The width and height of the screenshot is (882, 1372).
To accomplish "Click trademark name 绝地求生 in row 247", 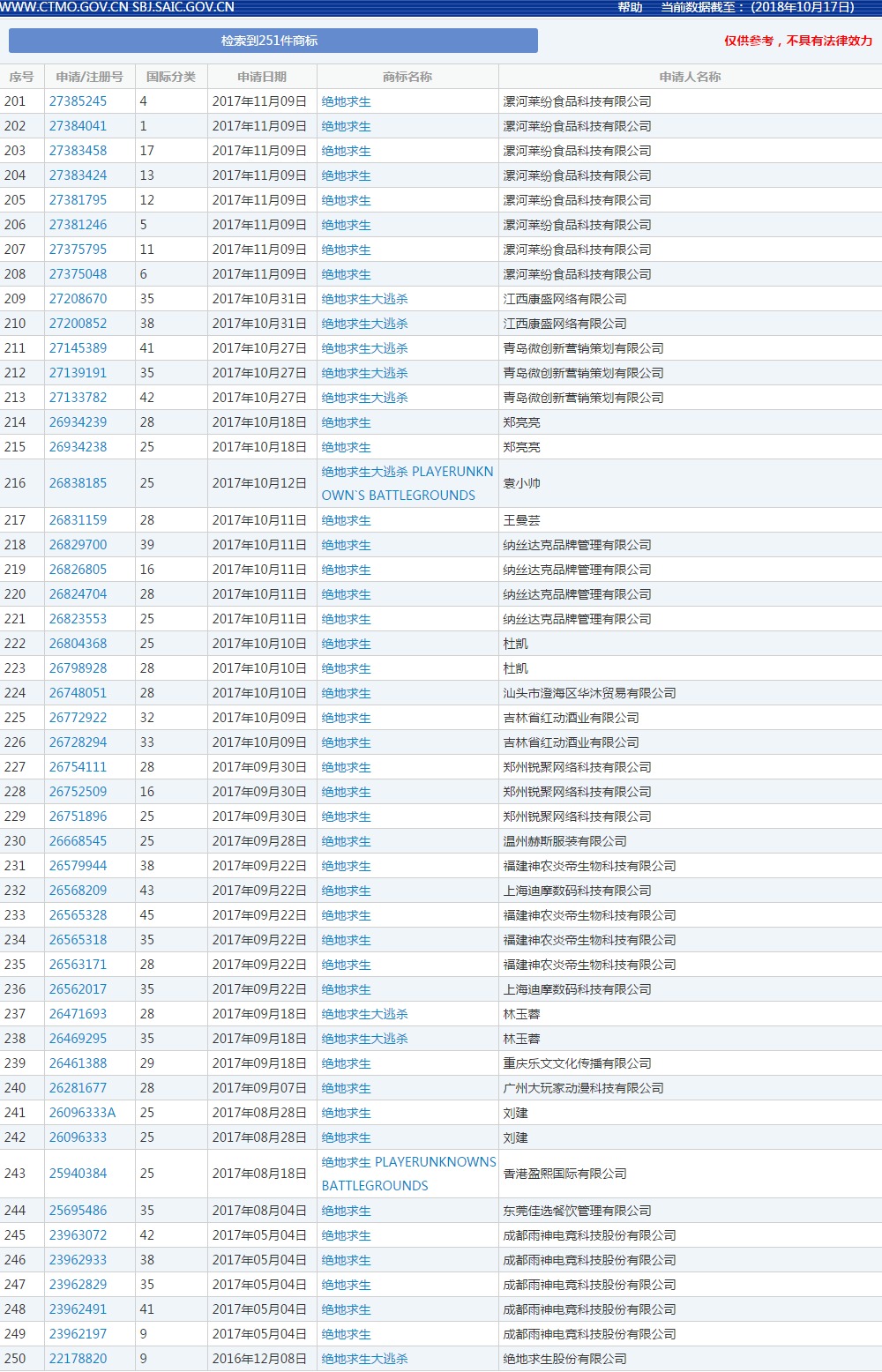I will [347, 1285].
